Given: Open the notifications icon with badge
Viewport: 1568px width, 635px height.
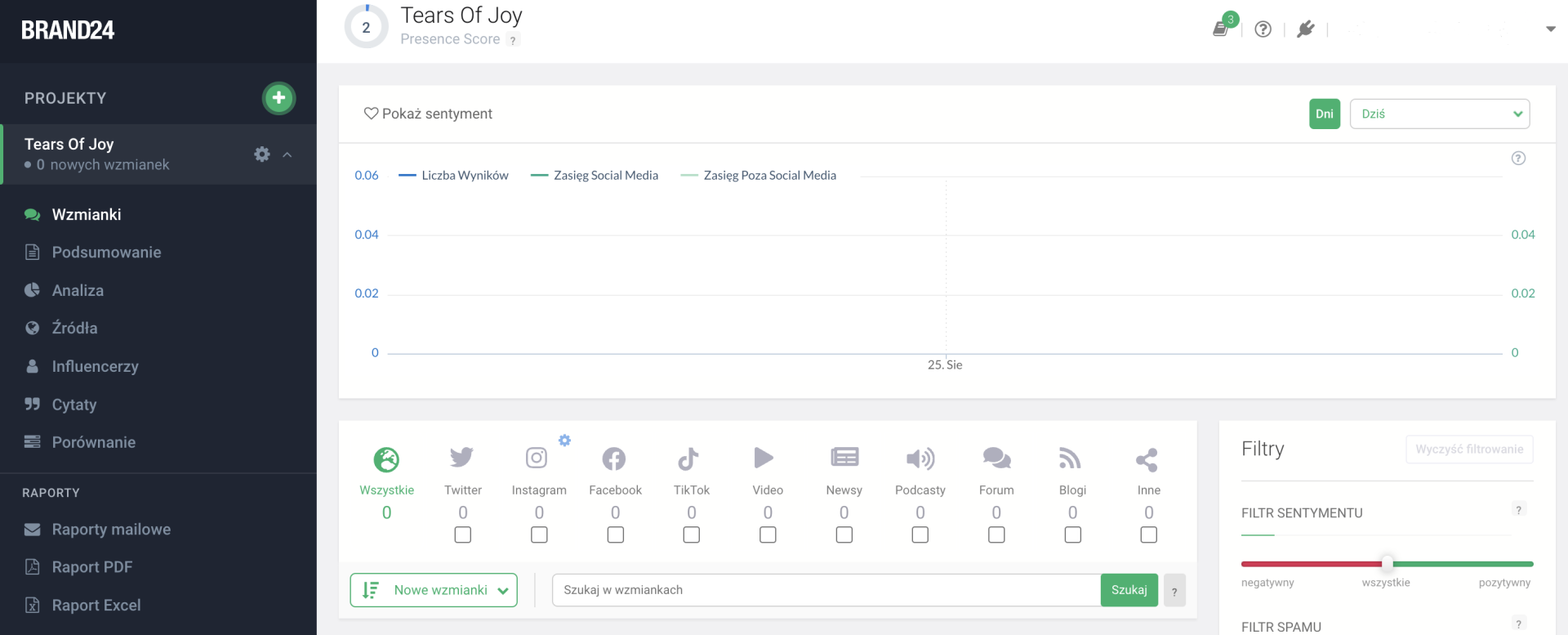Looking at the screenshot, I should point(1222,29).
